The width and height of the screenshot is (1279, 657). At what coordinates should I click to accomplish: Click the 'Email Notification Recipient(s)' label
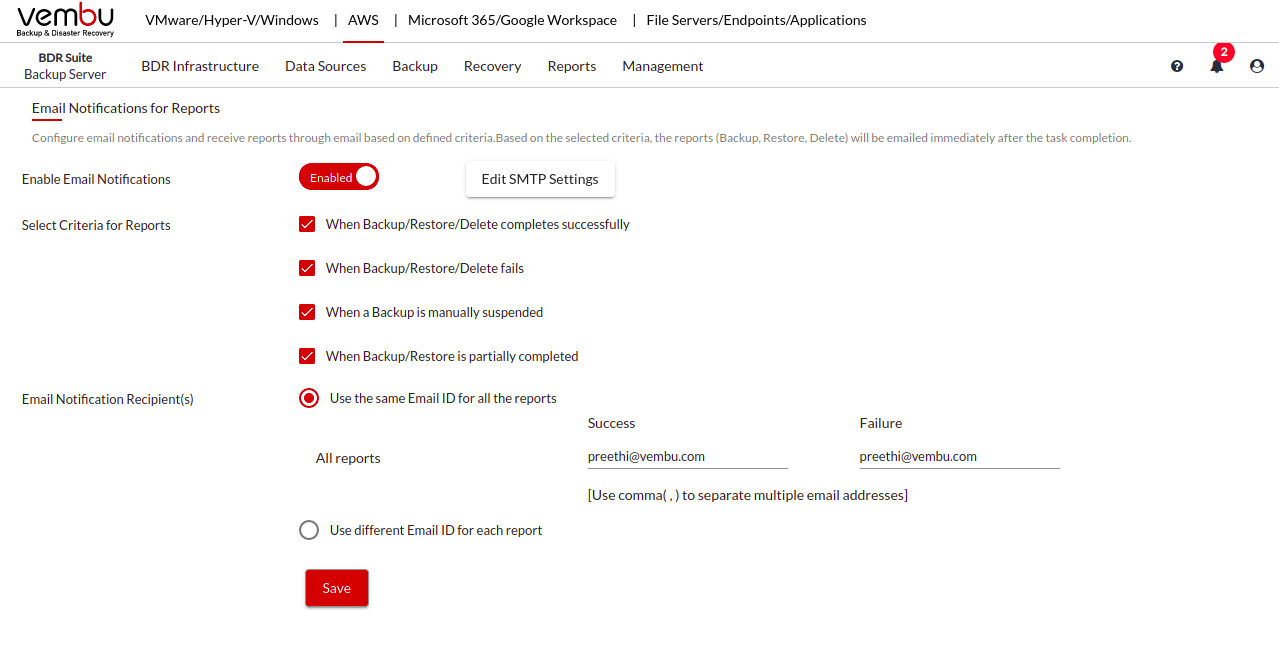[x=108, y=399]
